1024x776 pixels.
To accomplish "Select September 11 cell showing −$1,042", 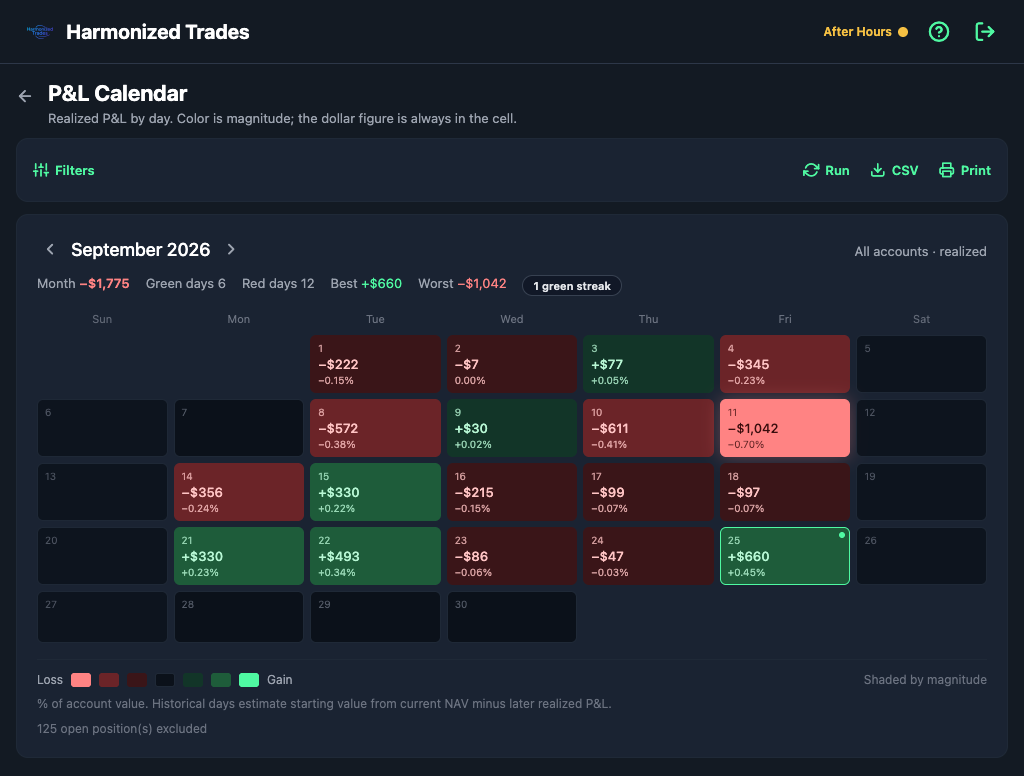I will [x=785, y=428].
